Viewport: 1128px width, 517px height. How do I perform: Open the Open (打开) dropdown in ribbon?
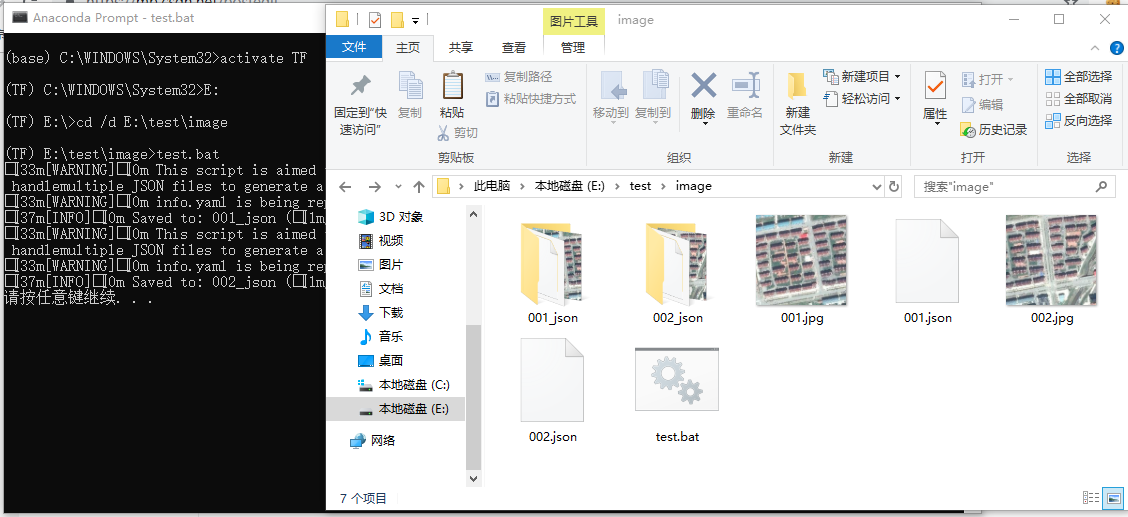987,78
